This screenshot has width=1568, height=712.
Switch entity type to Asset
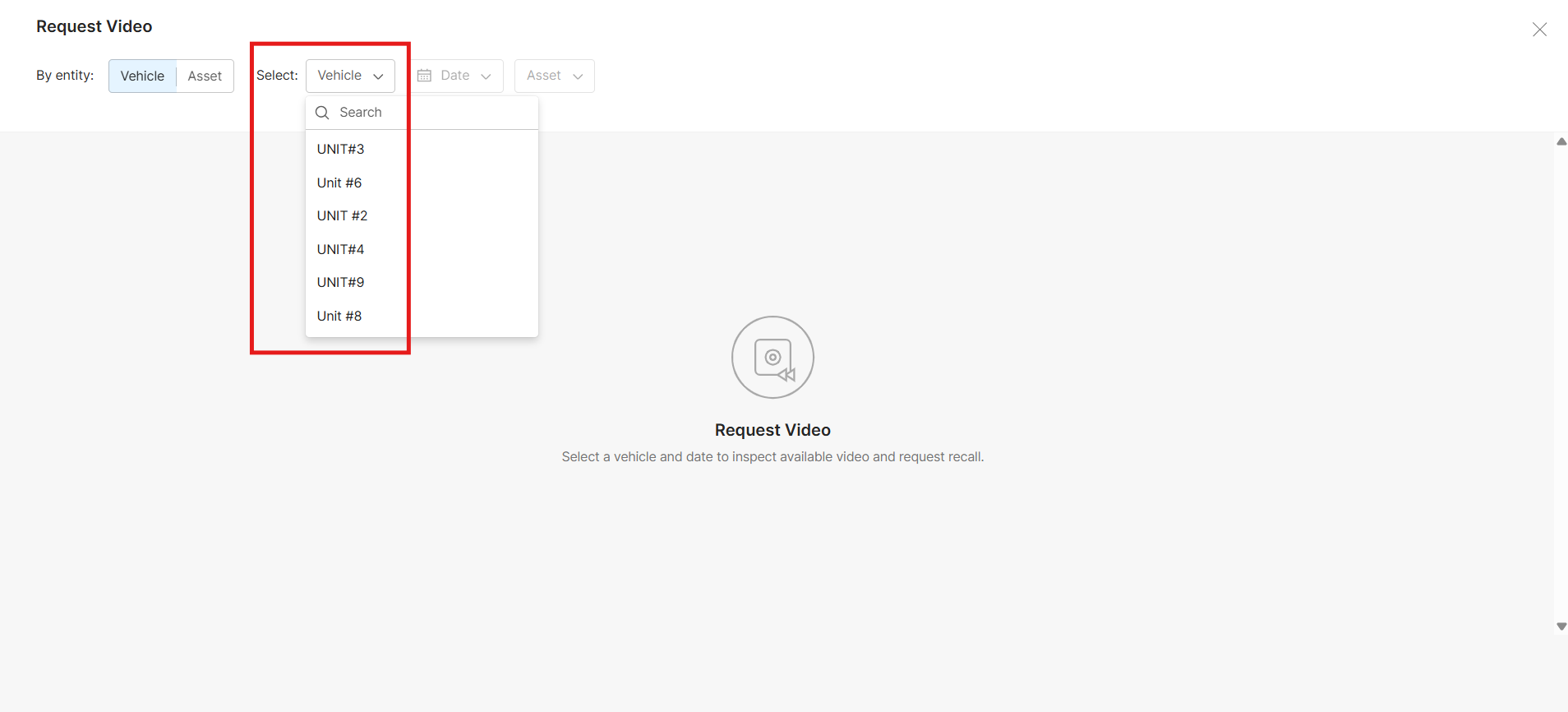pos(205,76)
